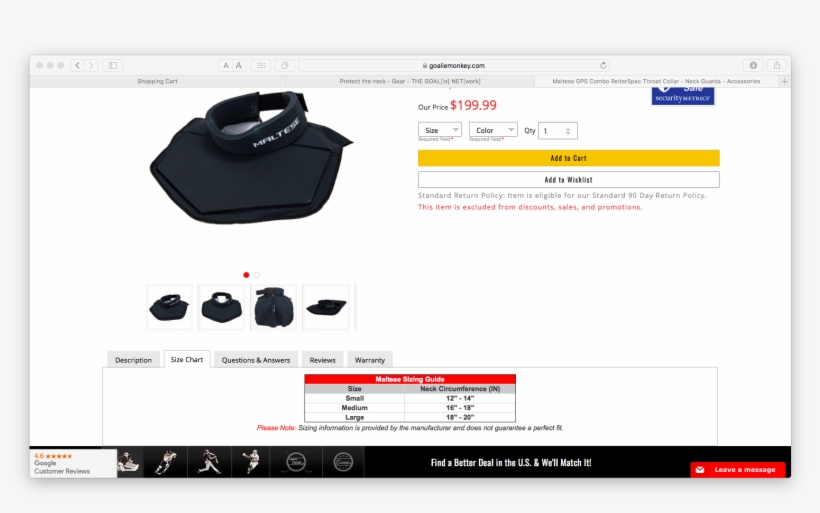The image size is (820, 513).
Task: Reload the page with refresh icon
Action: tap(603, 65)
